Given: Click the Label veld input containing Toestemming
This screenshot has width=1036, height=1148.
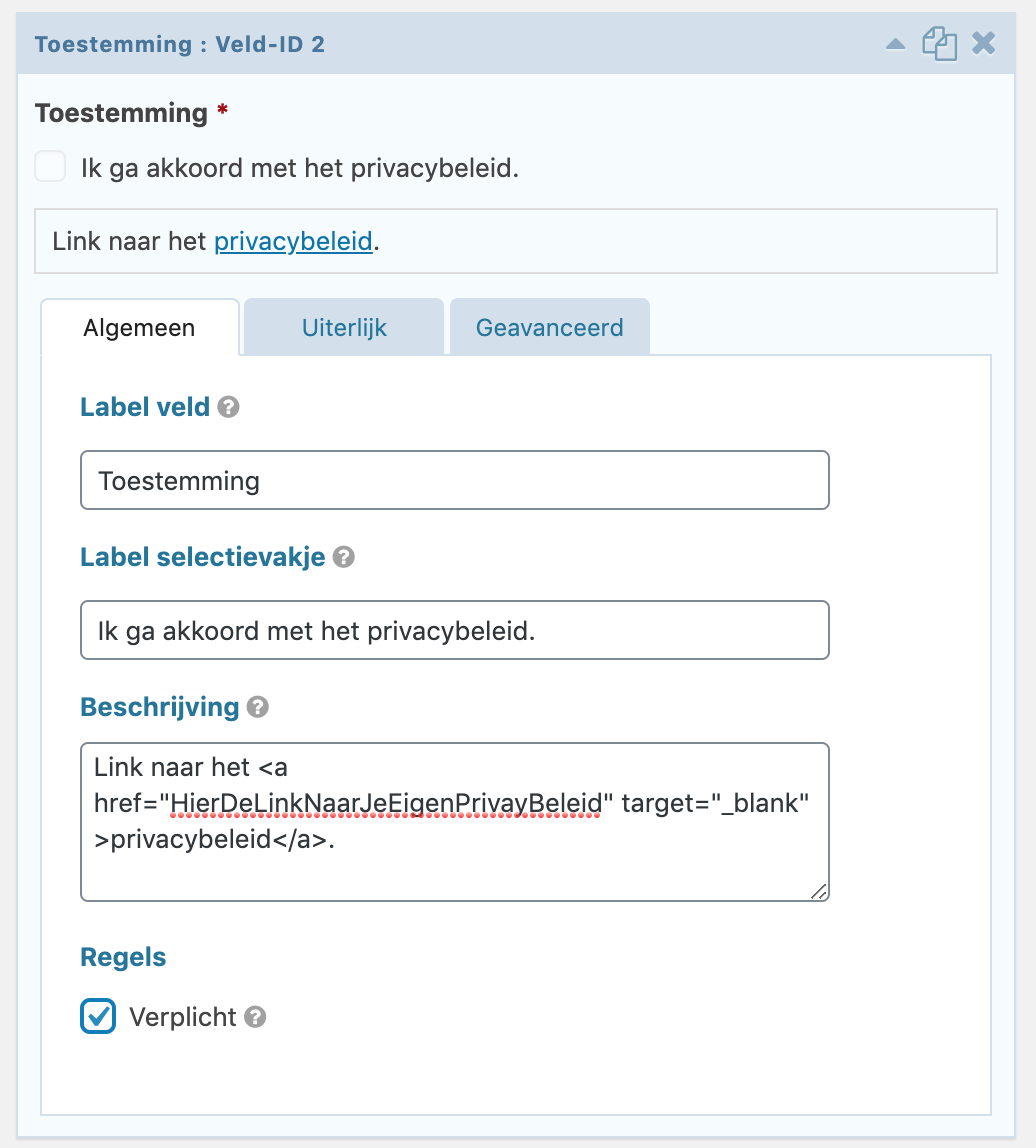Looking at the screenshot, I should [455, 480].
